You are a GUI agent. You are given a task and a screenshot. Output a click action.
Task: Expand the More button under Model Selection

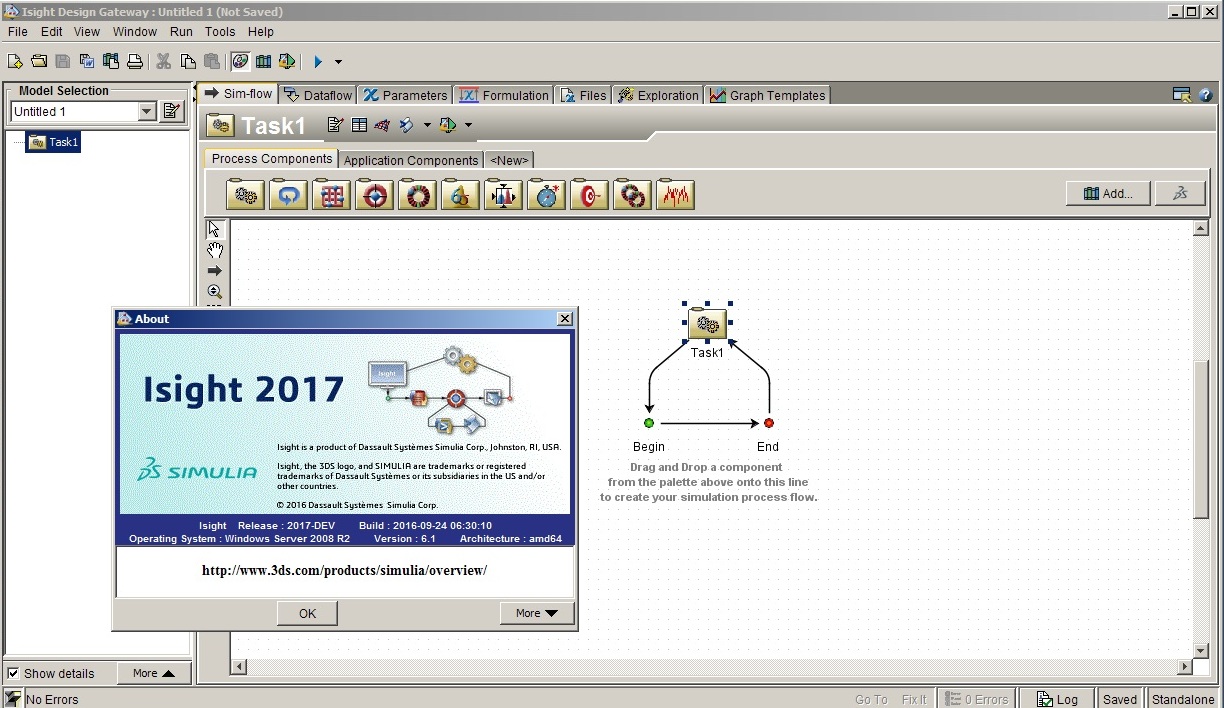pyautogui.click(x=154, y=673)
